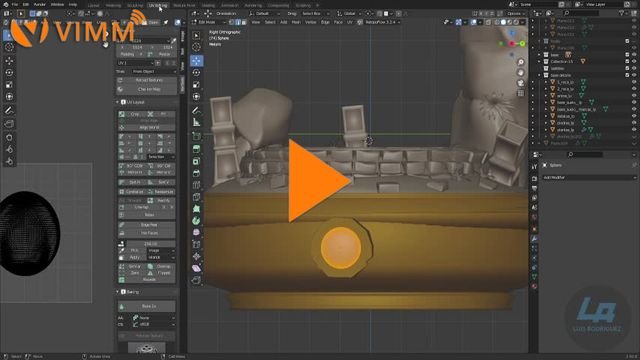This screenshot has width=640, height=360.
Task: Select the Shear tool in the 3D viewport toolbar
Action: [x=196, y=268]
